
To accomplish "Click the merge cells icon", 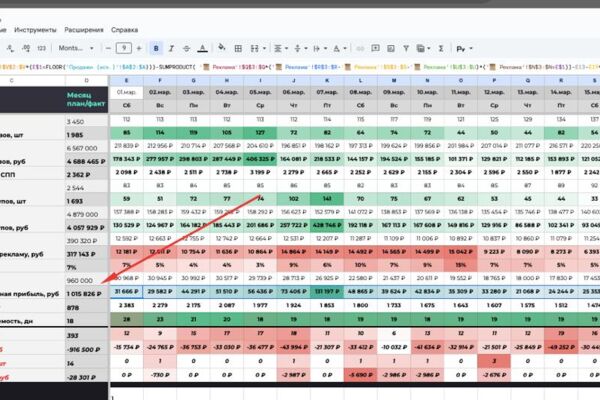I will point(254,48).
